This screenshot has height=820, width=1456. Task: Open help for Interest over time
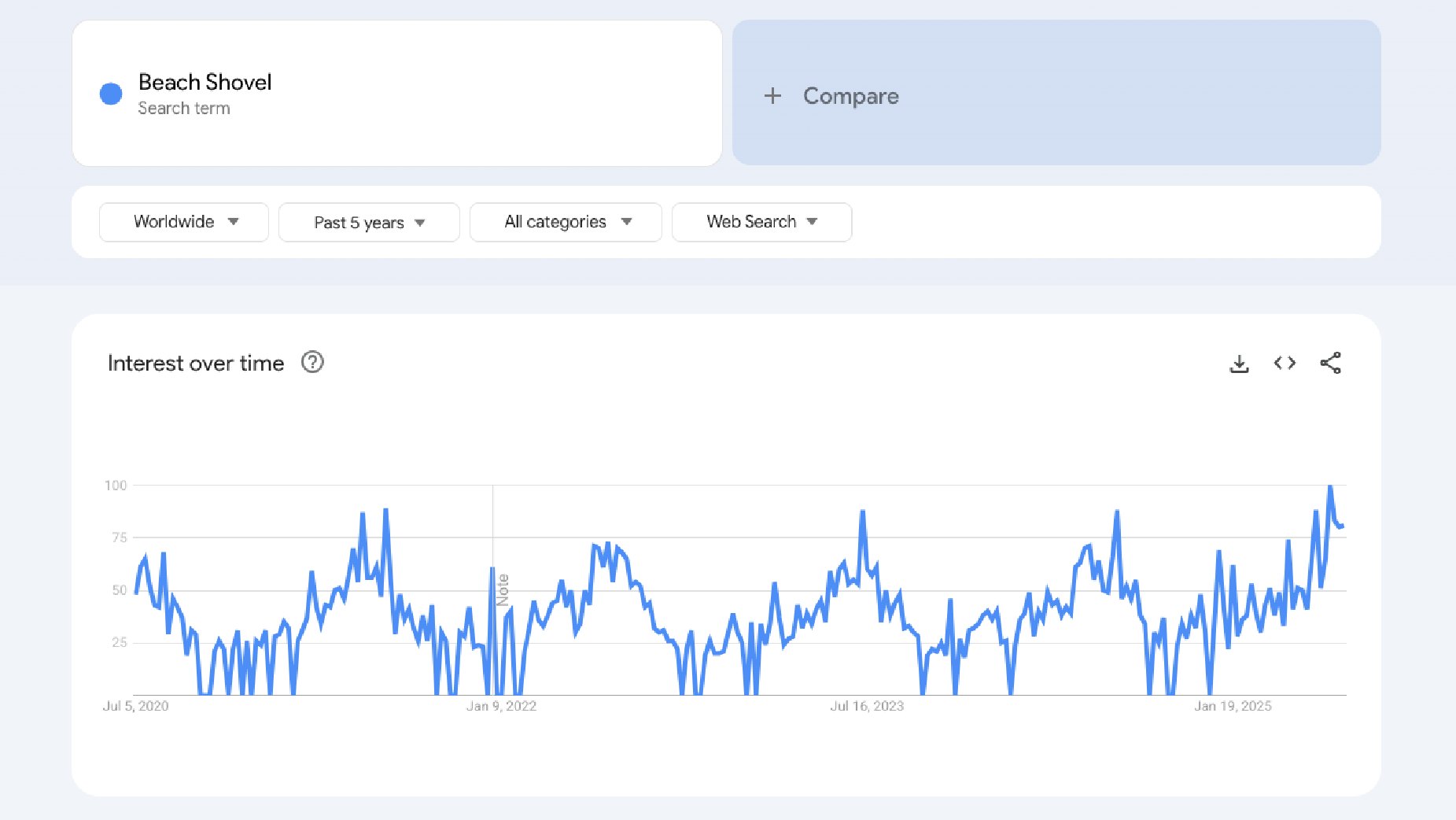(x=312, y=362)
